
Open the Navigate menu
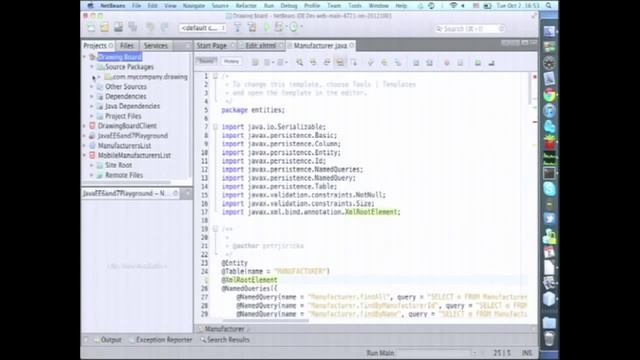click(194, 6)
